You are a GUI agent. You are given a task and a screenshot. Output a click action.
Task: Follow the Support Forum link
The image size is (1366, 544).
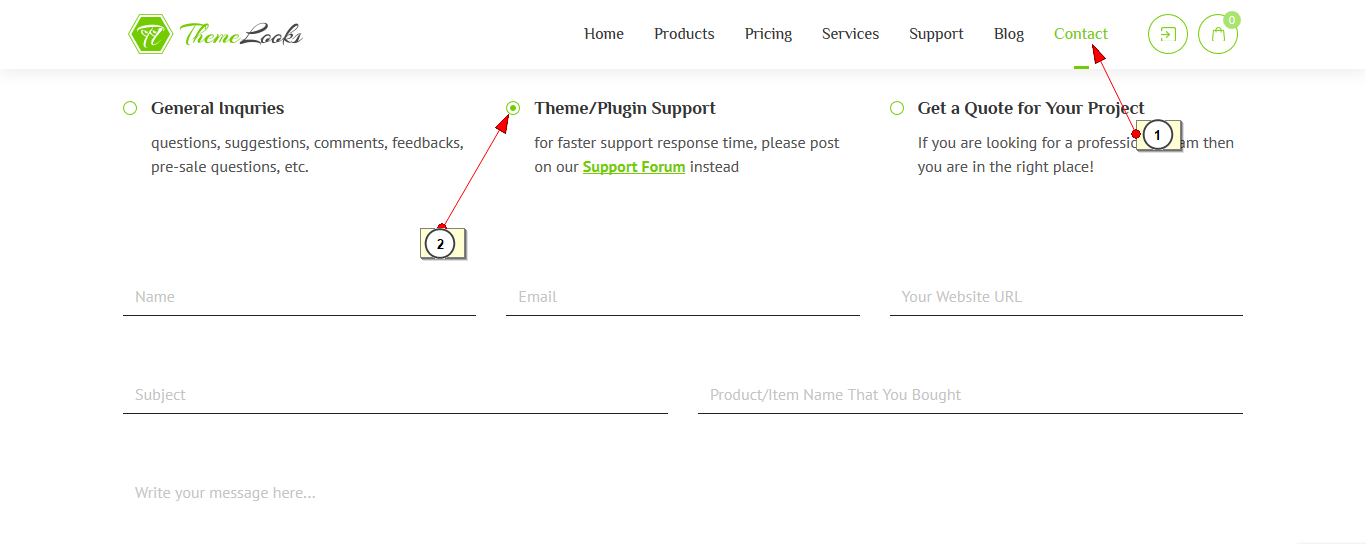click(634, 167)
